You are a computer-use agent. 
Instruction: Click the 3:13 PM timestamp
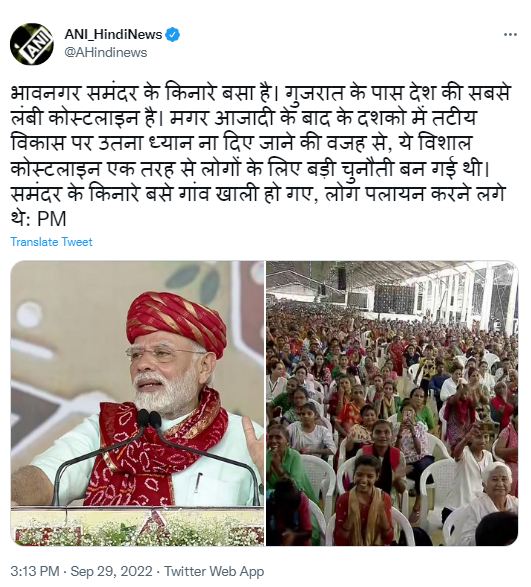coord(35,571)
